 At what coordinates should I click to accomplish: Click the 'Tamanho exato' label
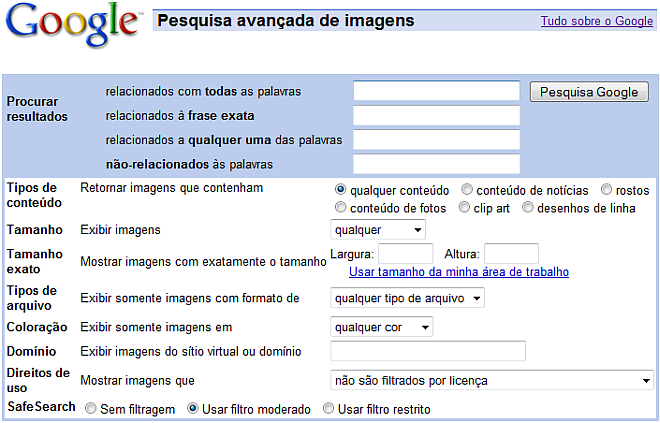point(35,261)
